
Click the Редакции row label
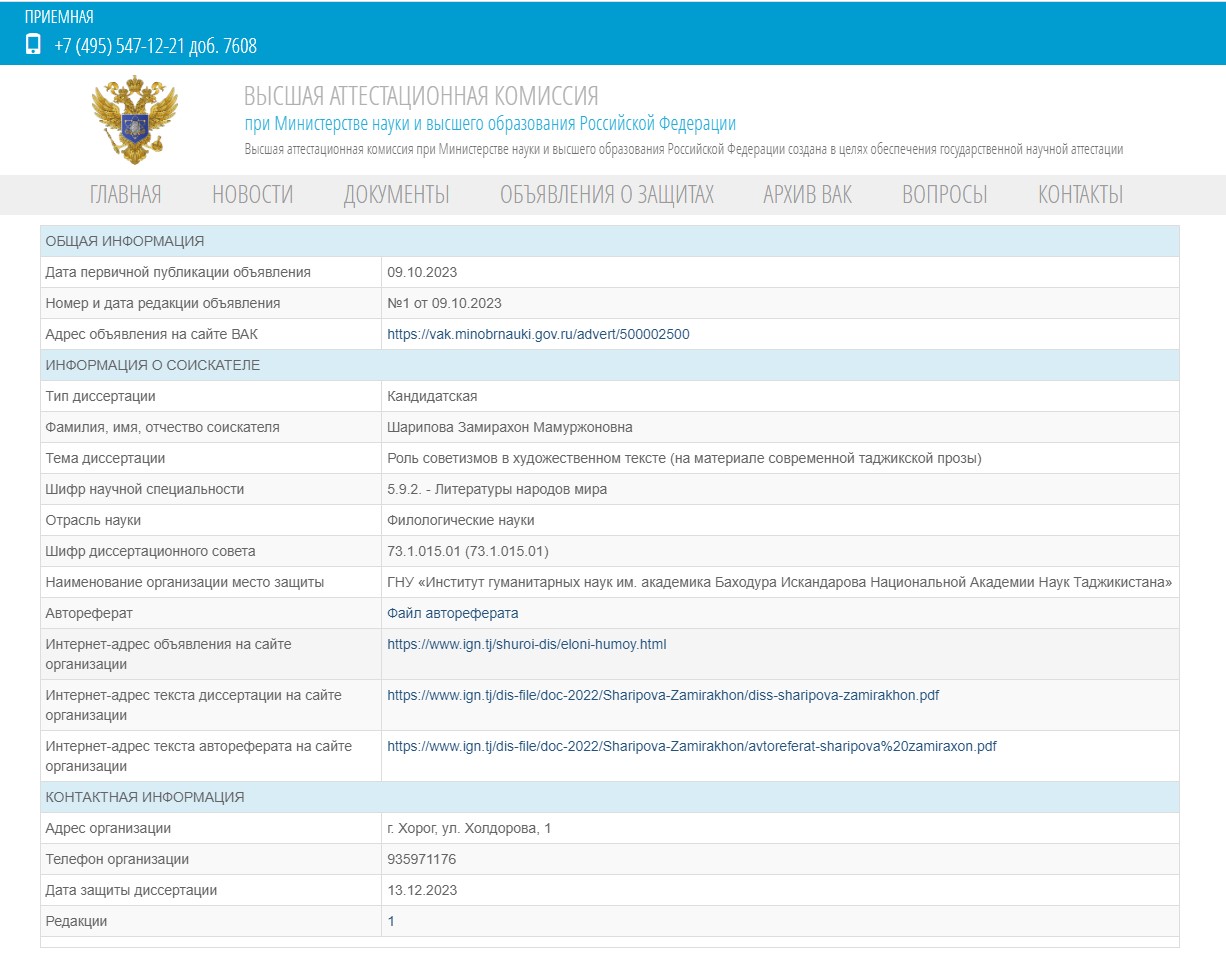tap(76, 921)
